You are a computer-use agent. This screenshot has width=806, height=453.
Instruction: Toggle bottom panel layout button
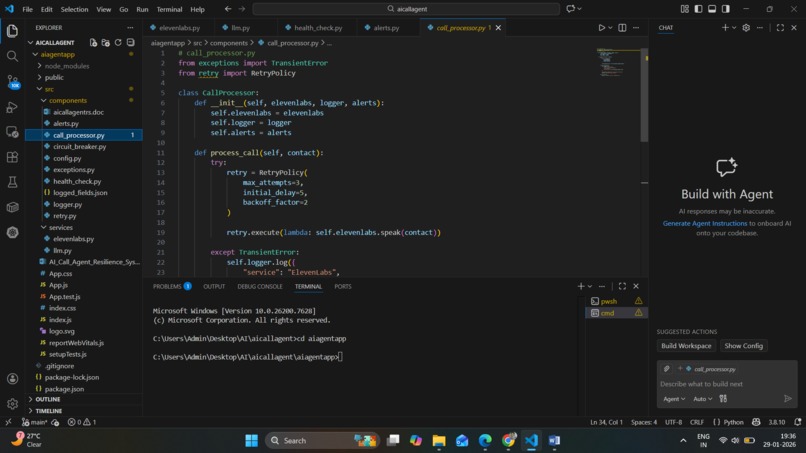point(712,9)
